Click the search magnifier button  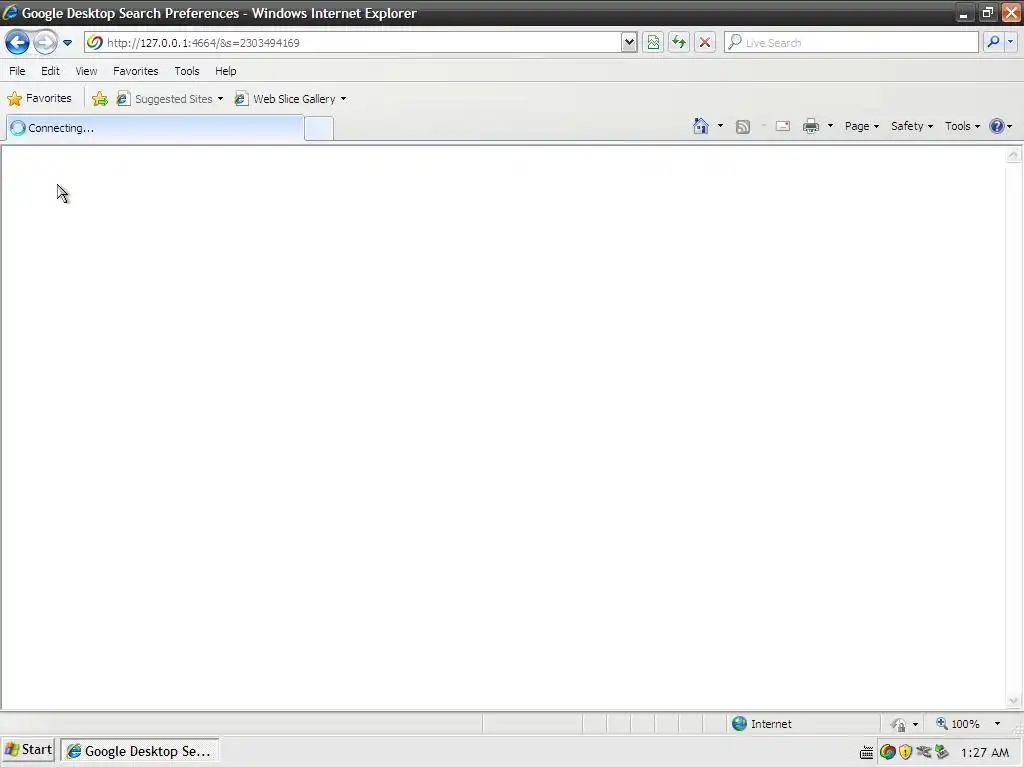tap(993, 42)
